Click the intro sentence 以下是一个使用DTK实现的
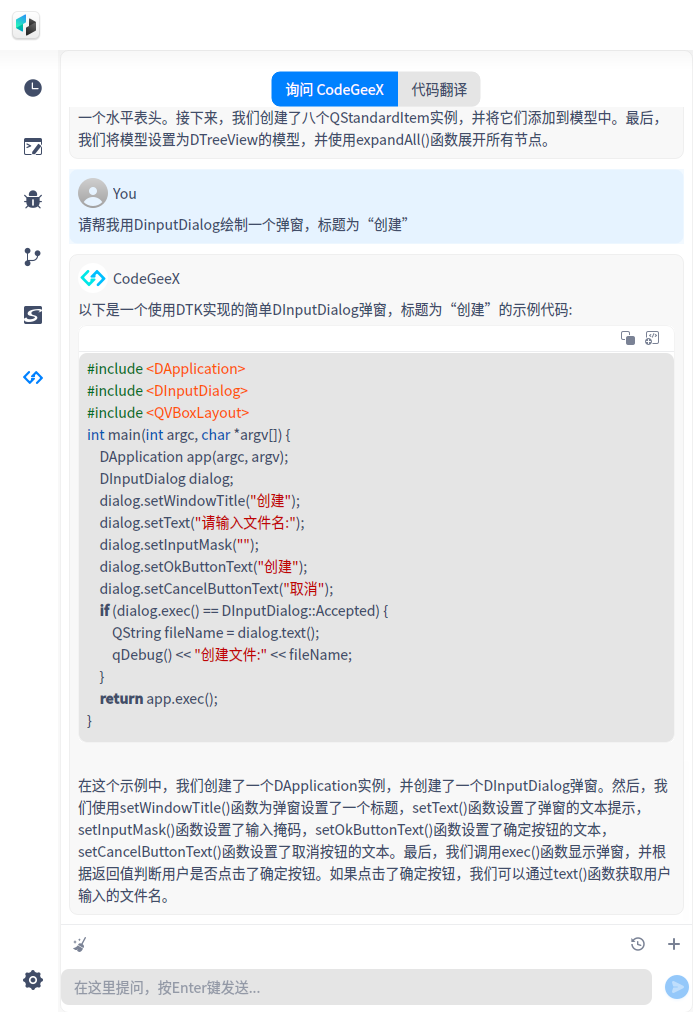The image size is (693, 1012). pyautogui.click(x=325, y=310)
